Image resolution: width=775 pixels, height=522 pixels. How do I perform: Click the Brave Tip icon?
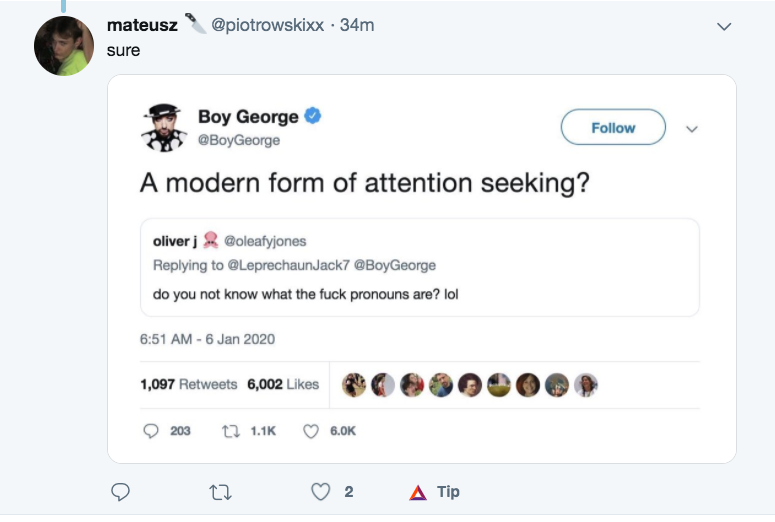(418, 492)
